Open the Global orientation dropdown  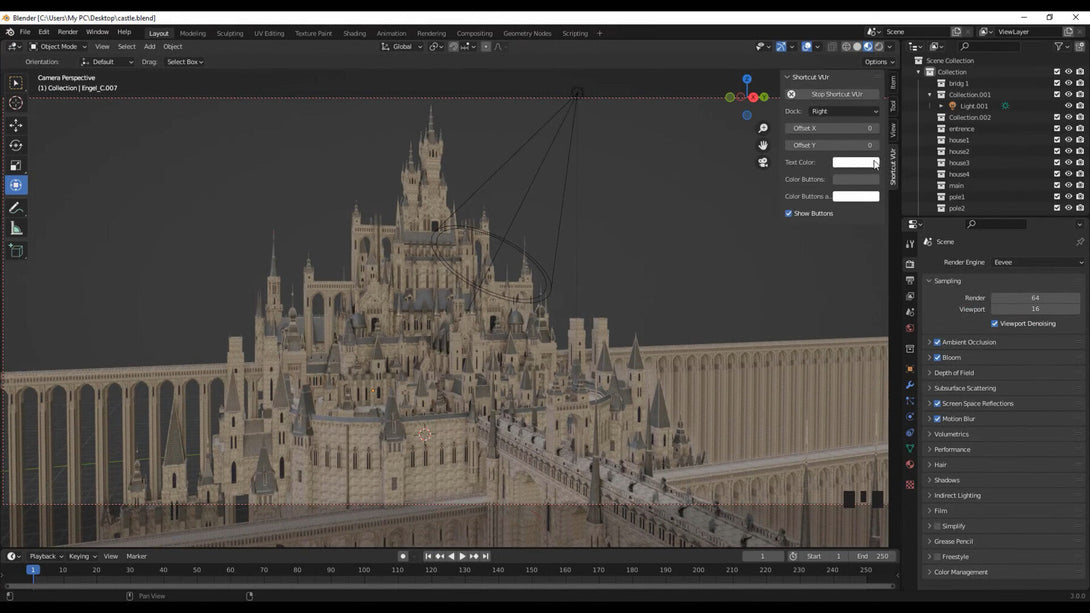point(402,47)
